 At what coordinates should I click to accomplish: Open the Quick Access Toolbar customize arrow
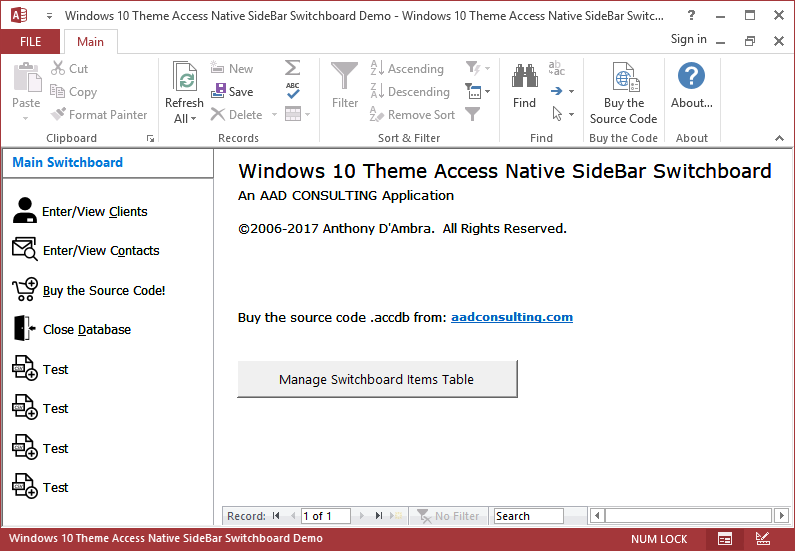pos(49,16)
